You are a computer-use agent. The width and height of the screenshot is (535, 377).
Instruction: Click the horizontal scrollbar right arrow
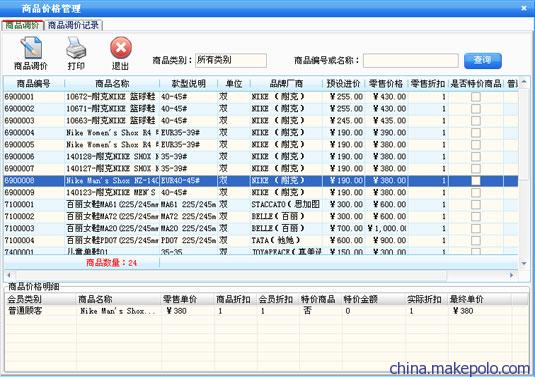point(511,275)
